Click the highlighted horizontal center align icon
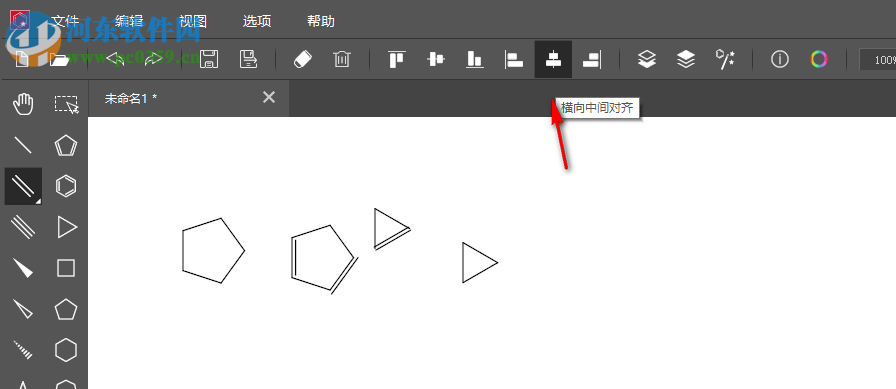Viewport: 896px width, 389px height. tap(553, 59)
